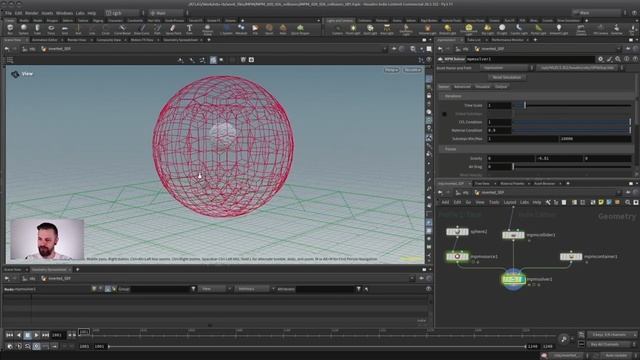Select the mpmcontainer1 node

[x=571, y=256]
